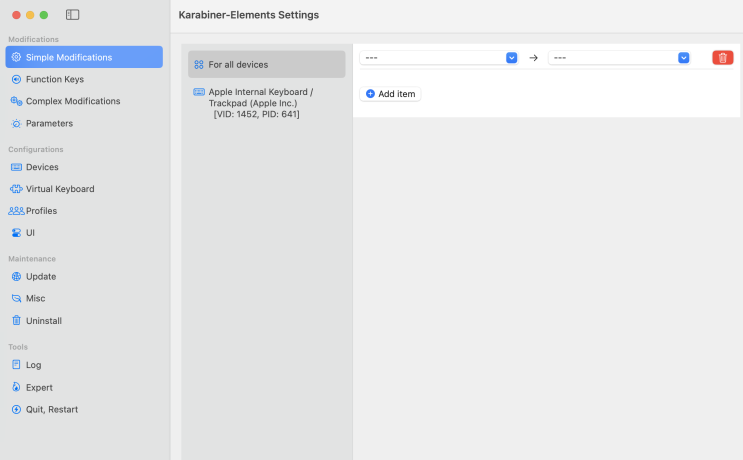Click the VID: 1452, PID: 641 text
The width and height of the screenshot is (743, 460).
pos(256,114)
